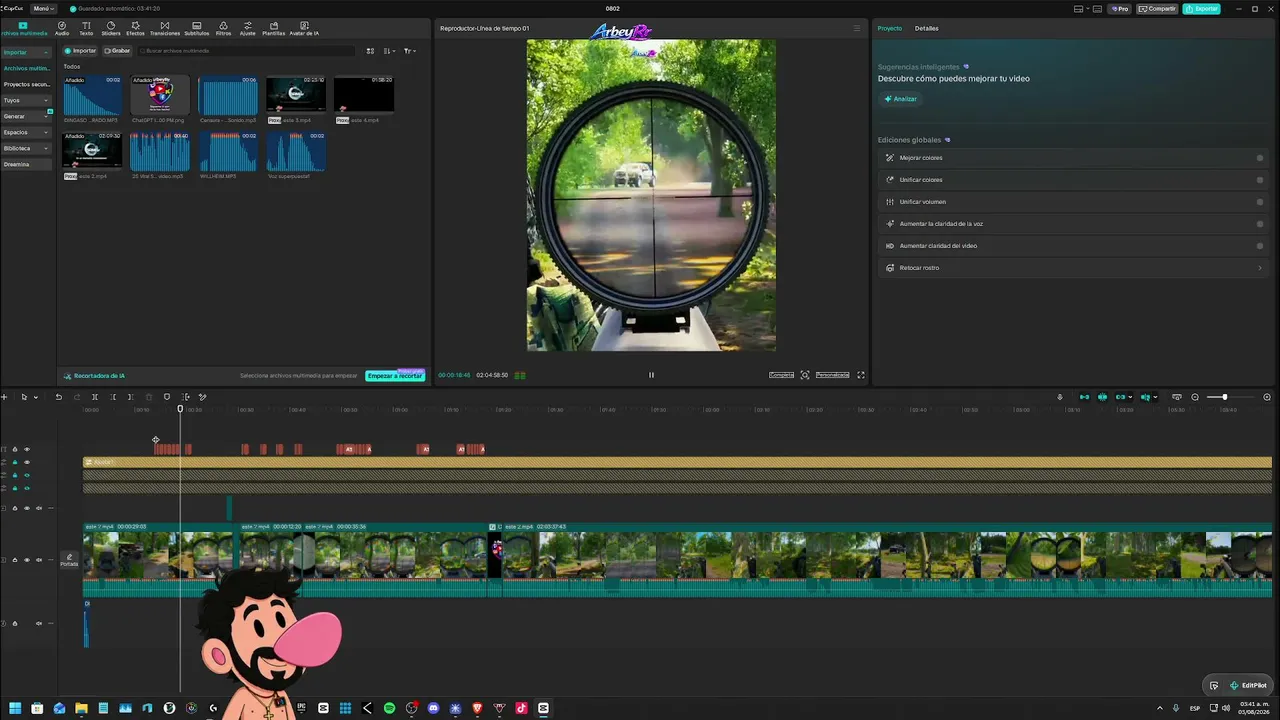Click the fullscreen player icon
The height and width of the screenshot is (720, 1280).
tap(861, 375)
